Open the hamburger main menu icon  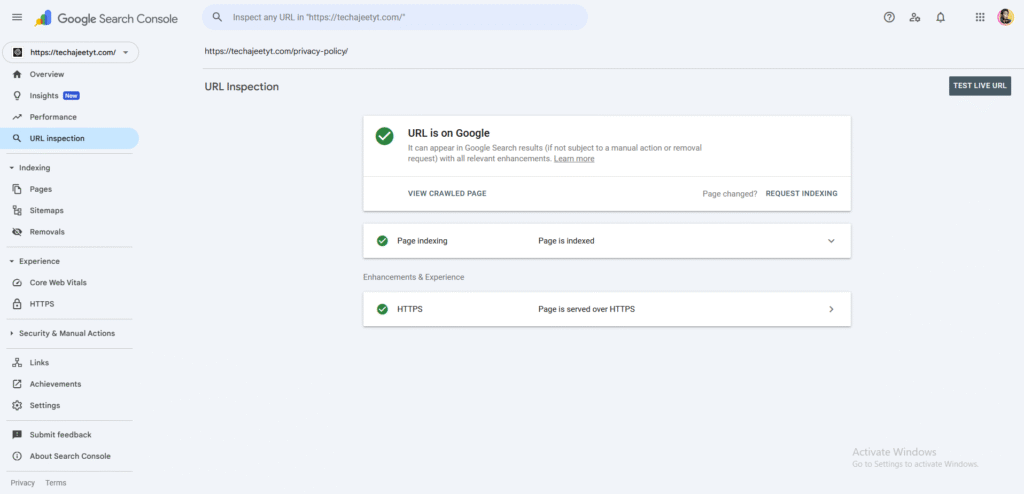(x=17, y=17)
